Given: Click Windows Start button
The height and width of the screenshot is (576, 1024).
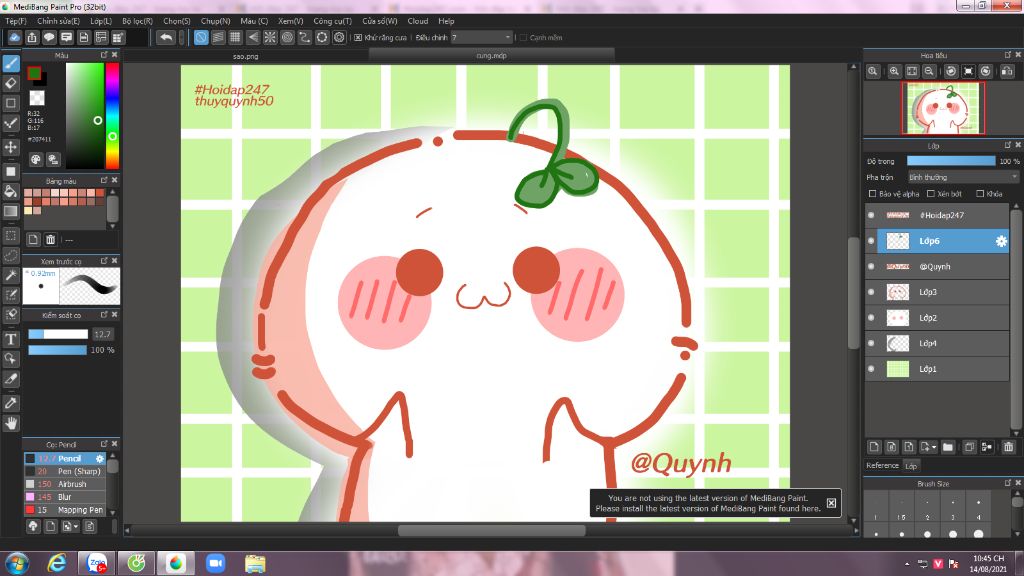Looking at the screenshot, I should pos(17,563).
